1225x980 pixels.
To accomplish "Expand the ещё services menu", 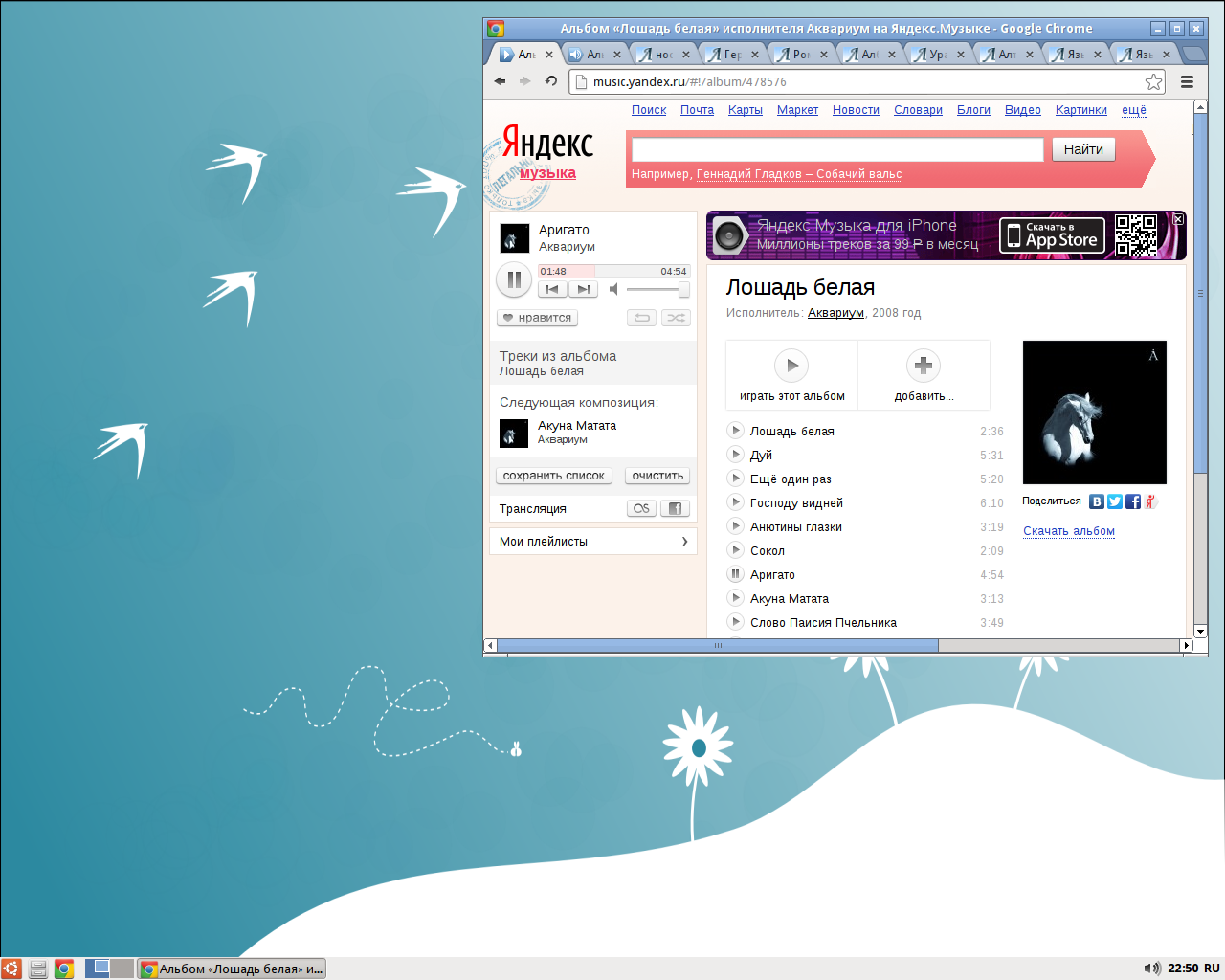I will tap(1134, 110).
